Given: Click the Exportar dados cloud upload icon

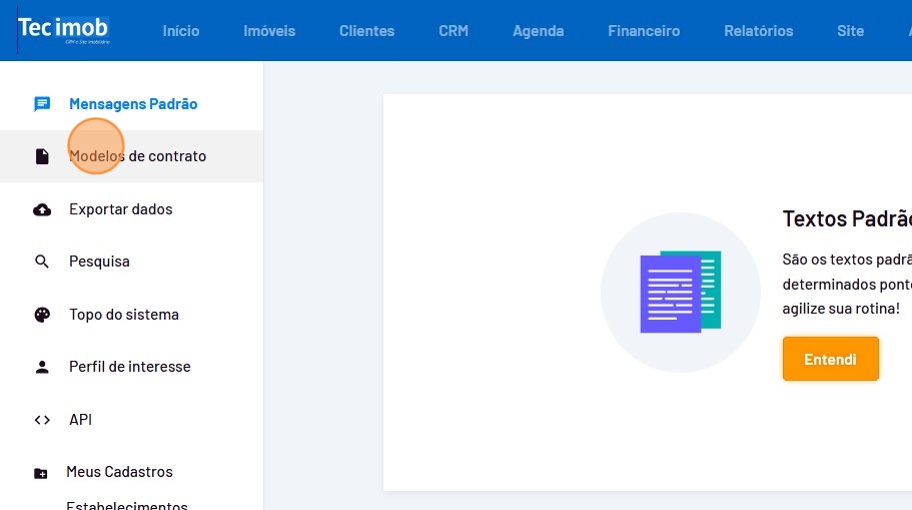Looking at the screenshot, I should coord(42,210).
